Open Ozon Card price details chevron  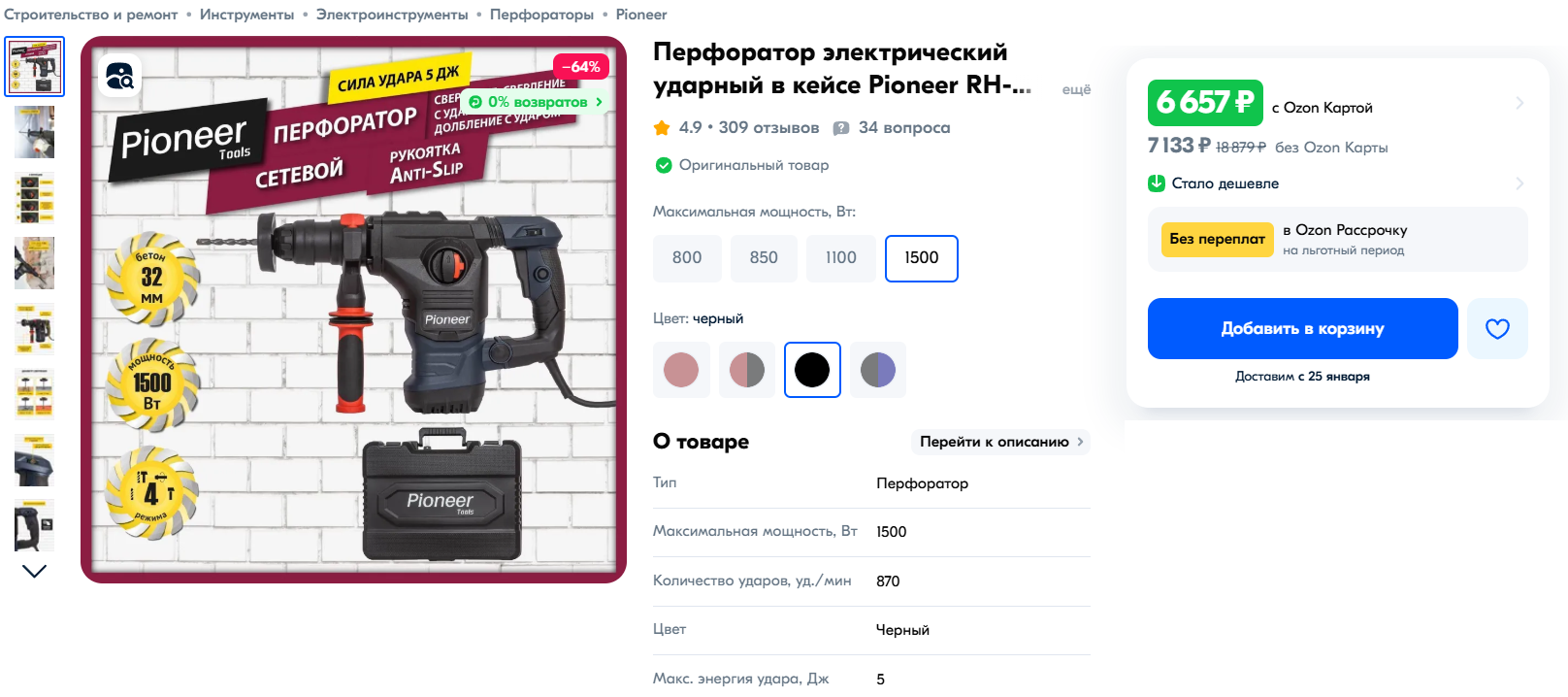(x=1519, y=103)
